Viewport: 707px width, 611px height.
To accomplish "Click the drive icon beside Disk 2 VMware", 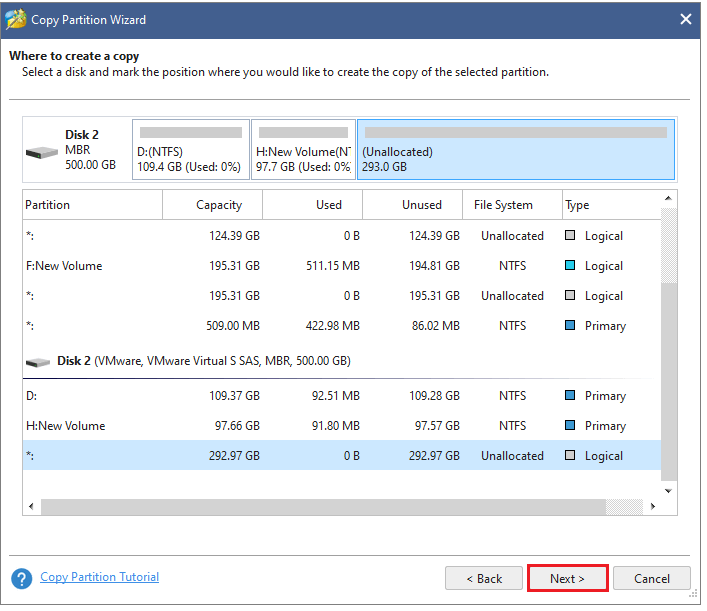I will pyautogui.click(x=38, y=362).
